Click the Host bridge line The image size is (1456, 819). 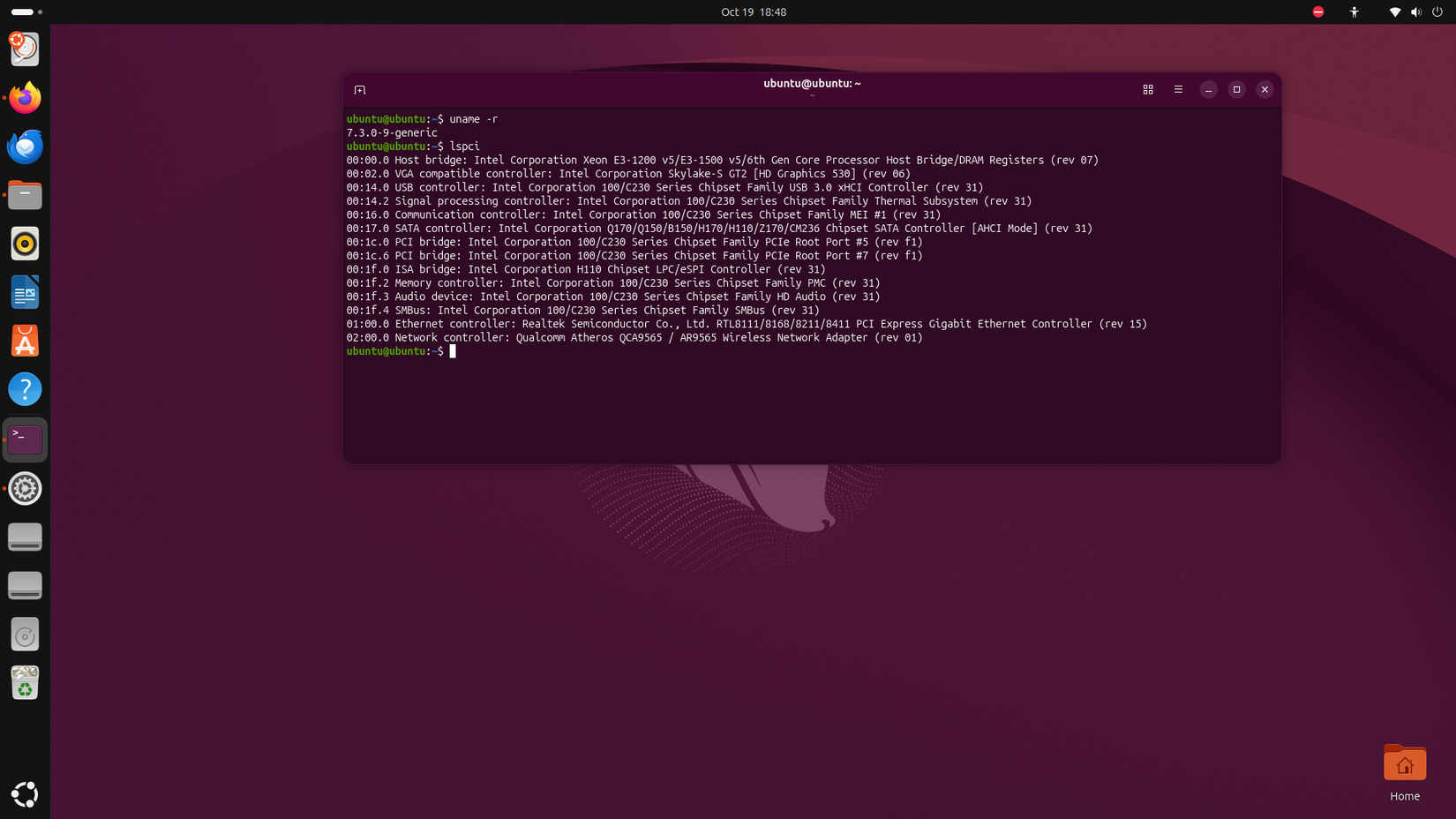point(723,160)
